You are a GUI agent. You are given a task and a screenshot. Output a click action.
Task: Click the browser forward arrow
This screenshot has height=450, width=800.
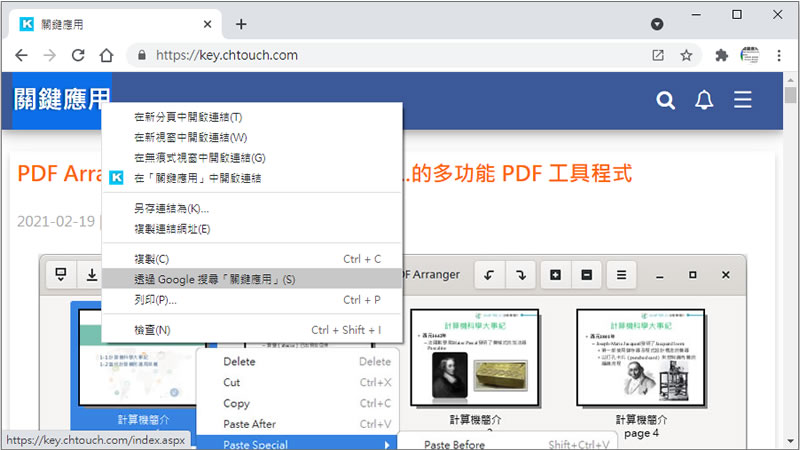point(49,55)
